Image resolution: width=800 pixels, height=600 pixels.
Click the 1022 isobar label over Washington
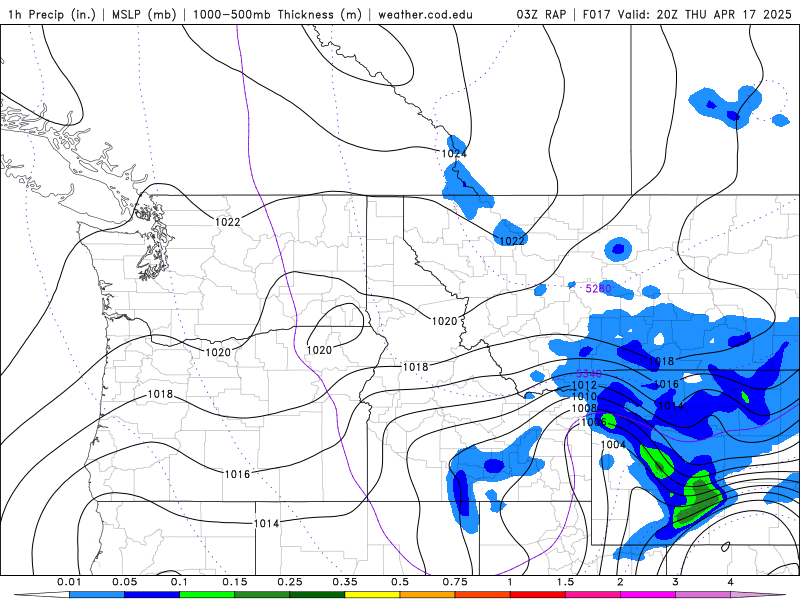[x=227, y=222]
